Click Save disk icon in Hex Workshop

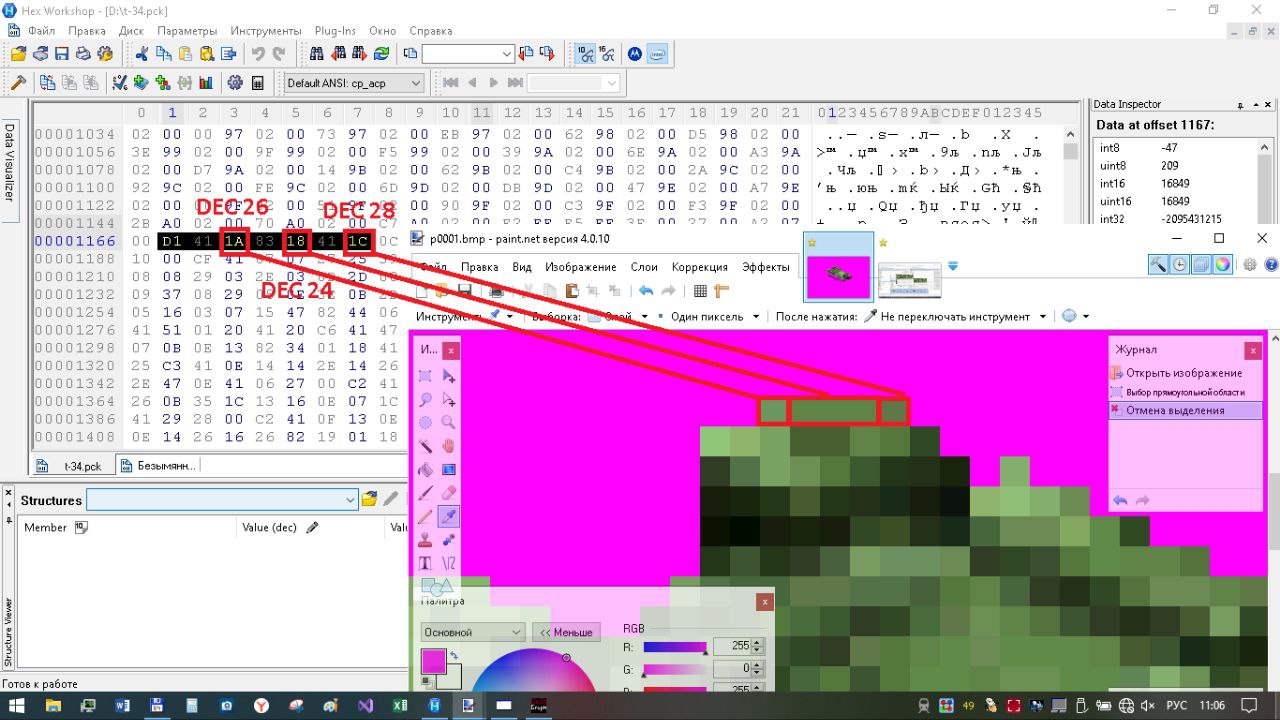pyautogui.click(x=61, y=54)
